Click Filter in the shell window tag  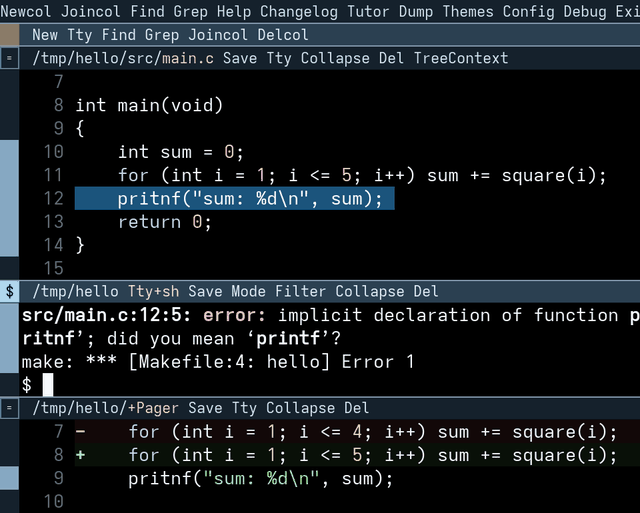tap(300, 291)
